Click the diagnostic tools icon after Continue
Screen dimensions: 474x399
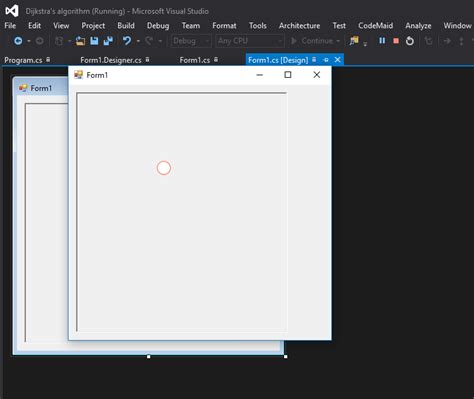pos(354,41)
